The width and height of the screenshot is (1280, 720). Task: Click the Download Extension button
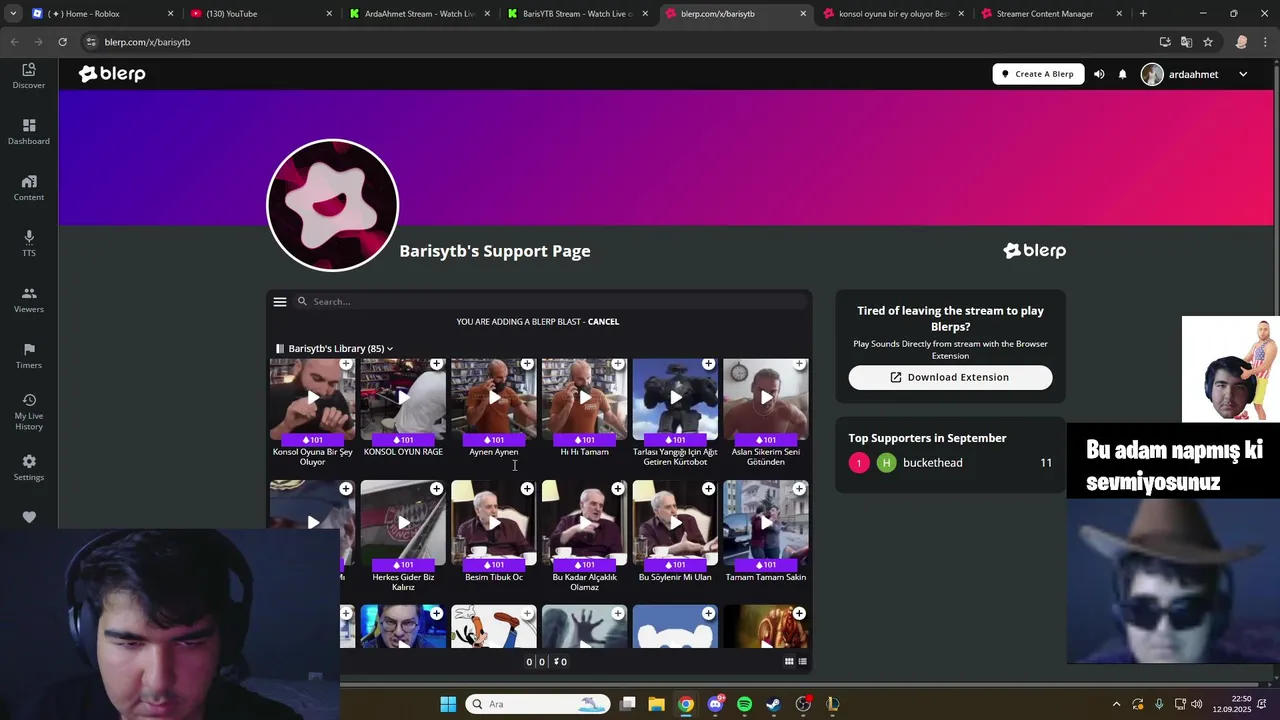coord(950,377)
